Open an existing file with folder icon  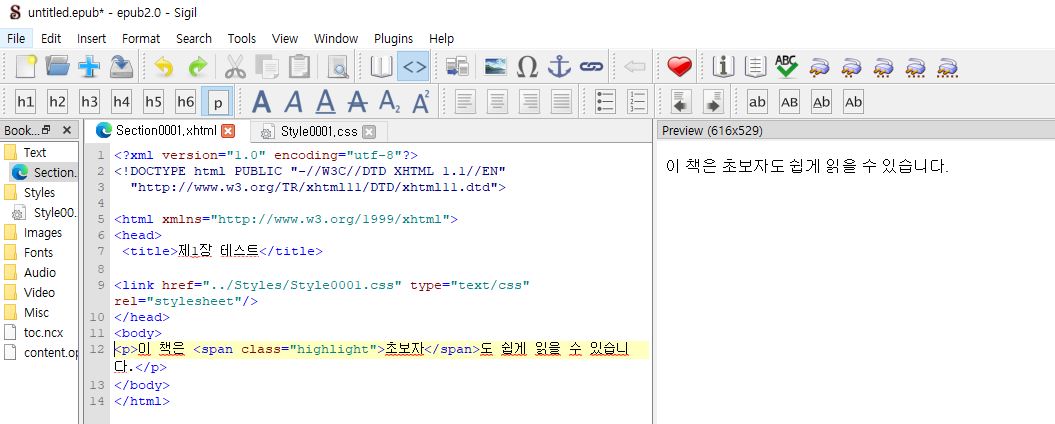click(57, 67)
